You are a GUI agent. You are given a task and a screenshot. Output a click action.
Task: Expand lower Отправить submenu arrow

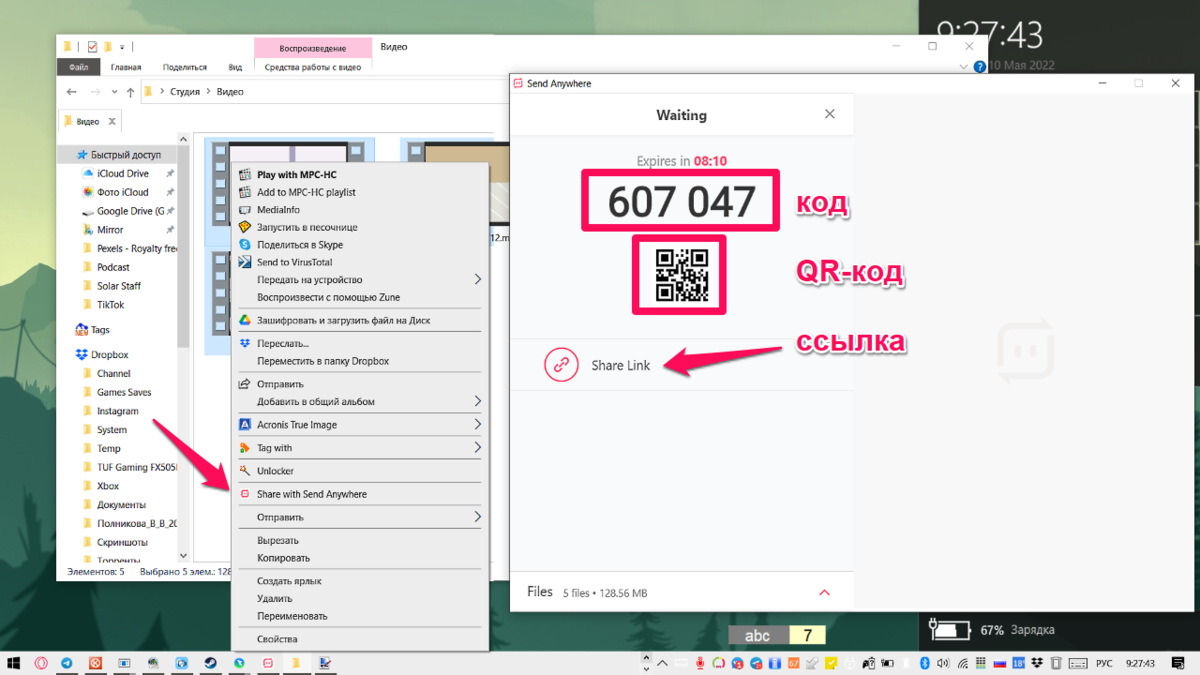coord(477,517)
